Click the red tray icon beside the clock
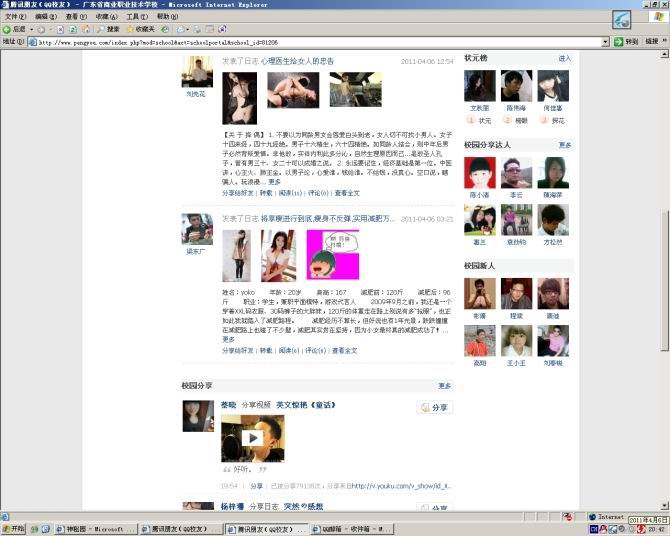670x536 pixels. [640, 530]
